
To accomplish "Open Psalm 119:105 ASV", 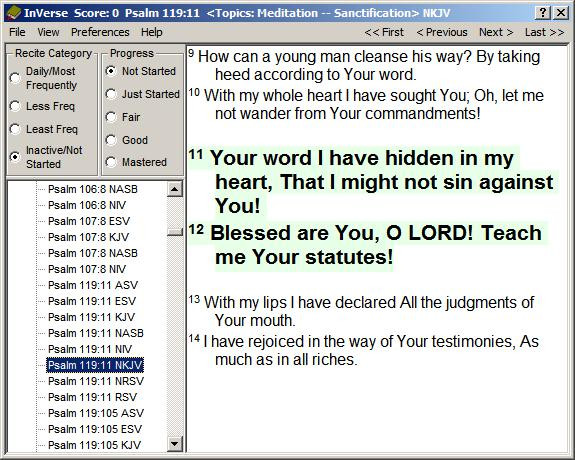I will click(96, 413).
